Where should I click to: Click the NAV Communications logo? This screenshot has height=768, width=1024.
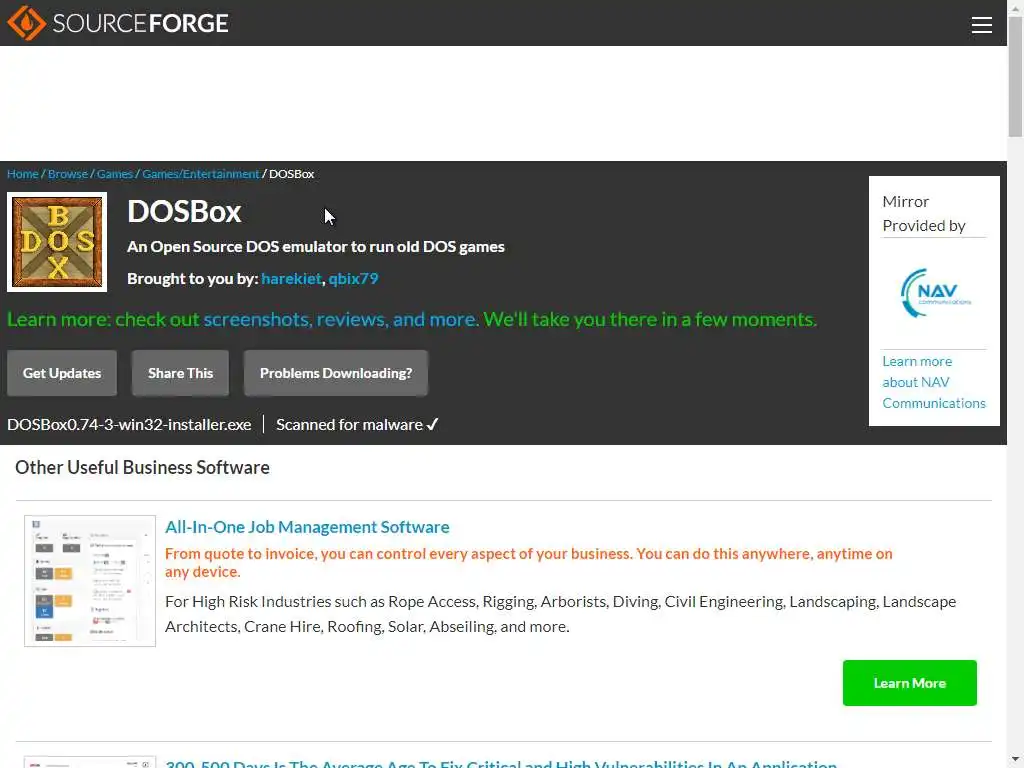[x=934, y=293]
